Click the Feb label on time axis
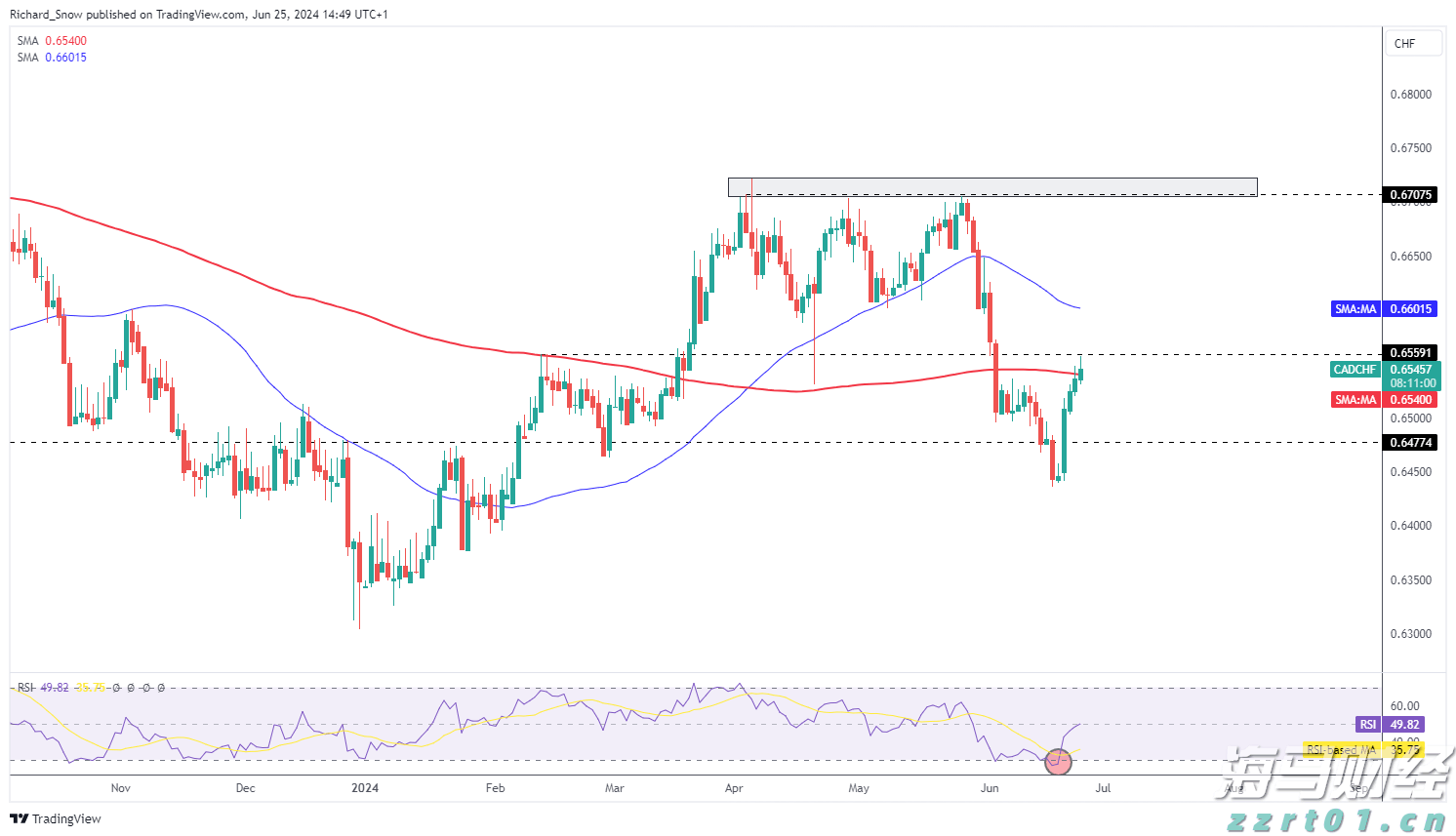This screenshot has width=1456, height=836. pos(496,788)
